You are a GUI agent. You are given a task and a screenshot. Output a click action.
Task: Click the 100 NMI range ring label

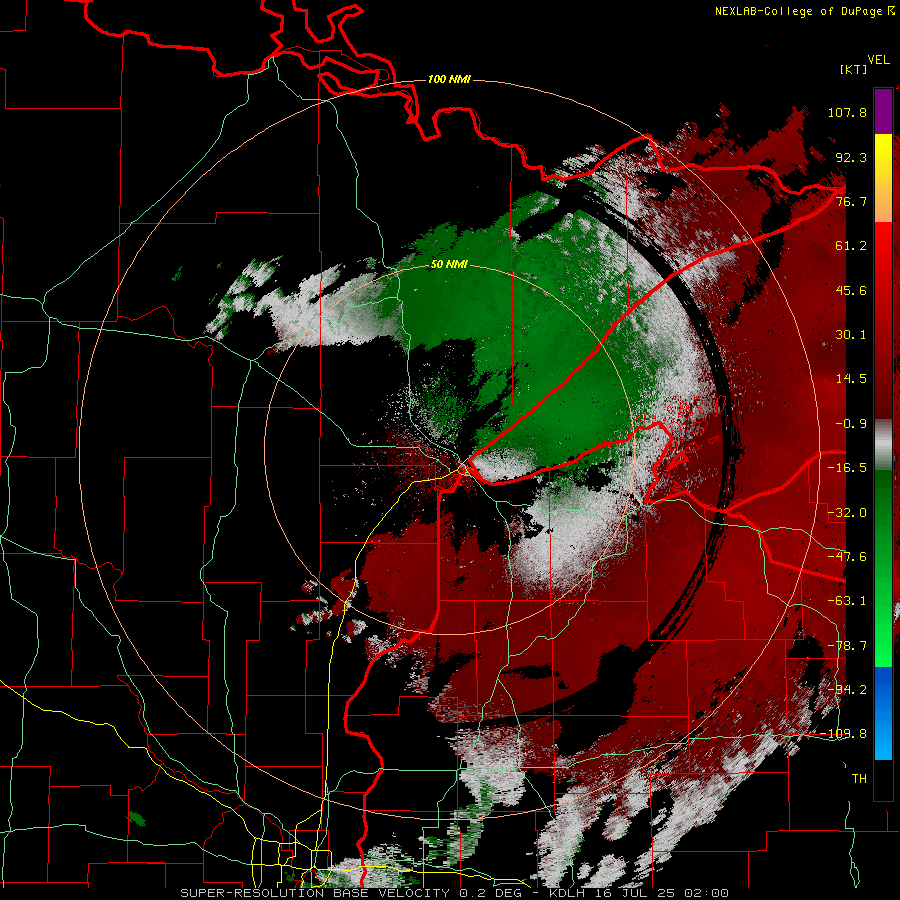(x=449, y=79)
